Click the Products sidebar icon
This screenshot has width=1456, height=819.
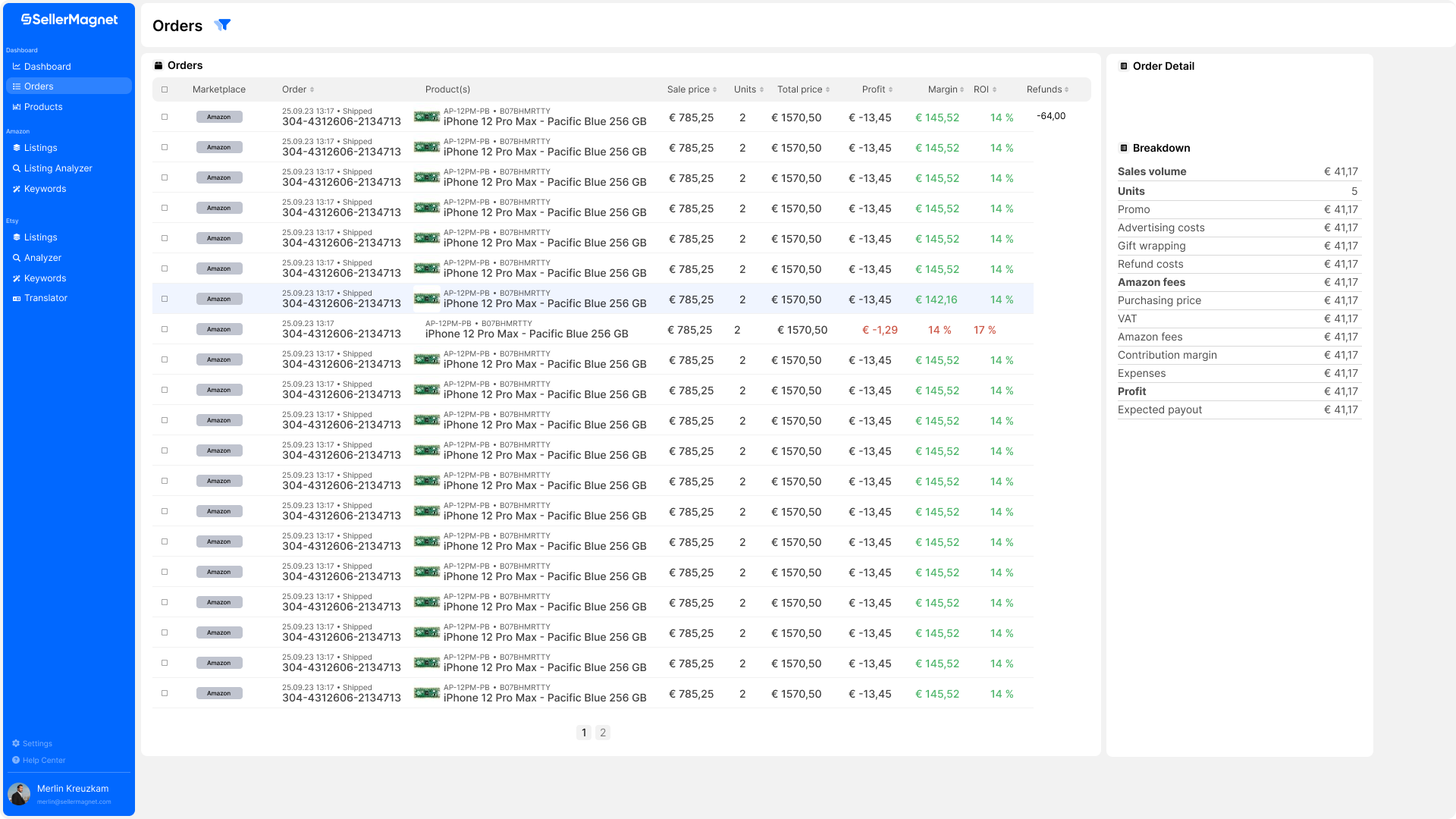(x=17, y=107)
